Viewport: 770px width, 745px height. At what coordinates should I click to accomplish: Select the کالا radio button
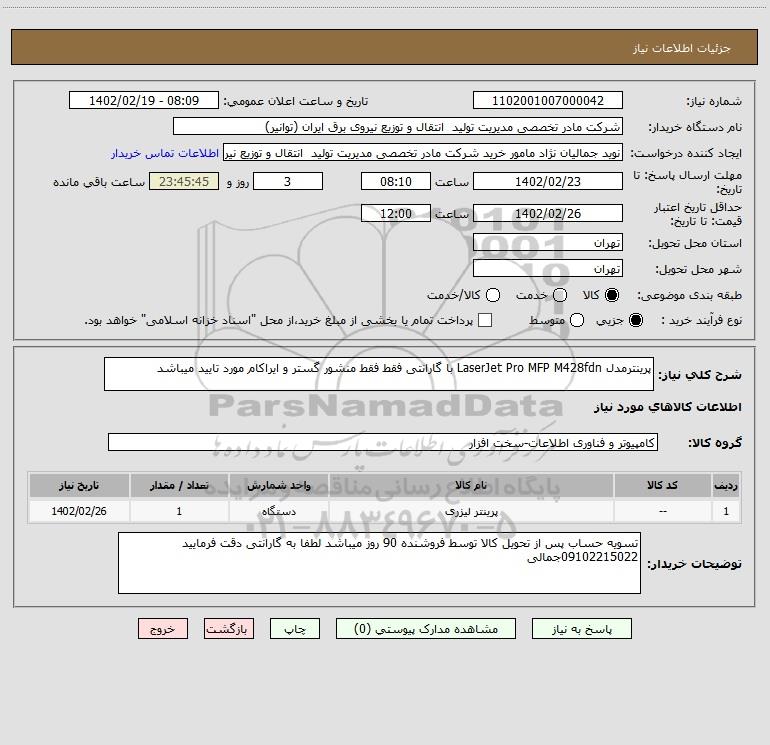pyautogui.click(x=612, y=295)
